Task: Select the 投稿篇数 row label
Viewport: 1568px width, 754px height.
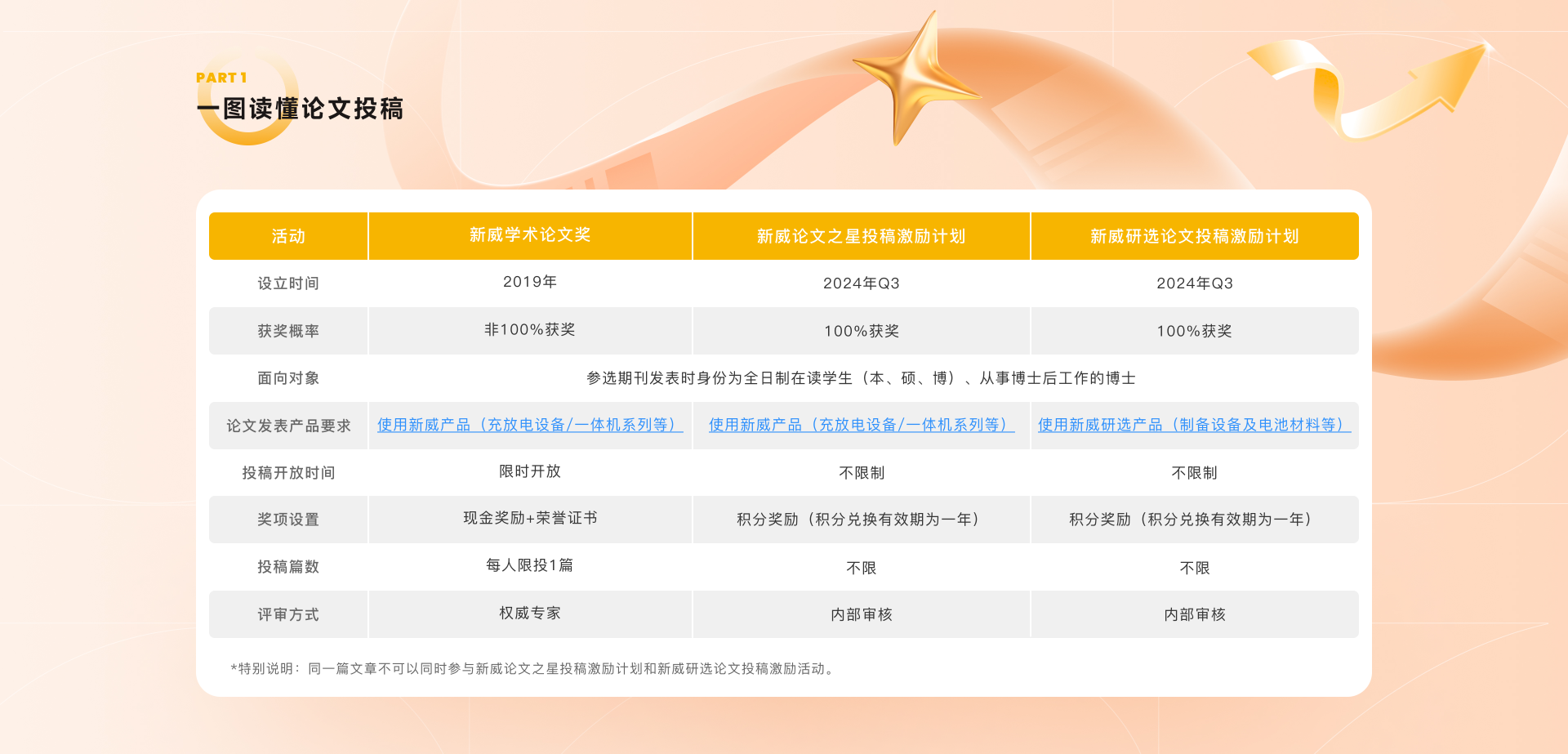Action: pyautogui.click(x=288, y=567)
